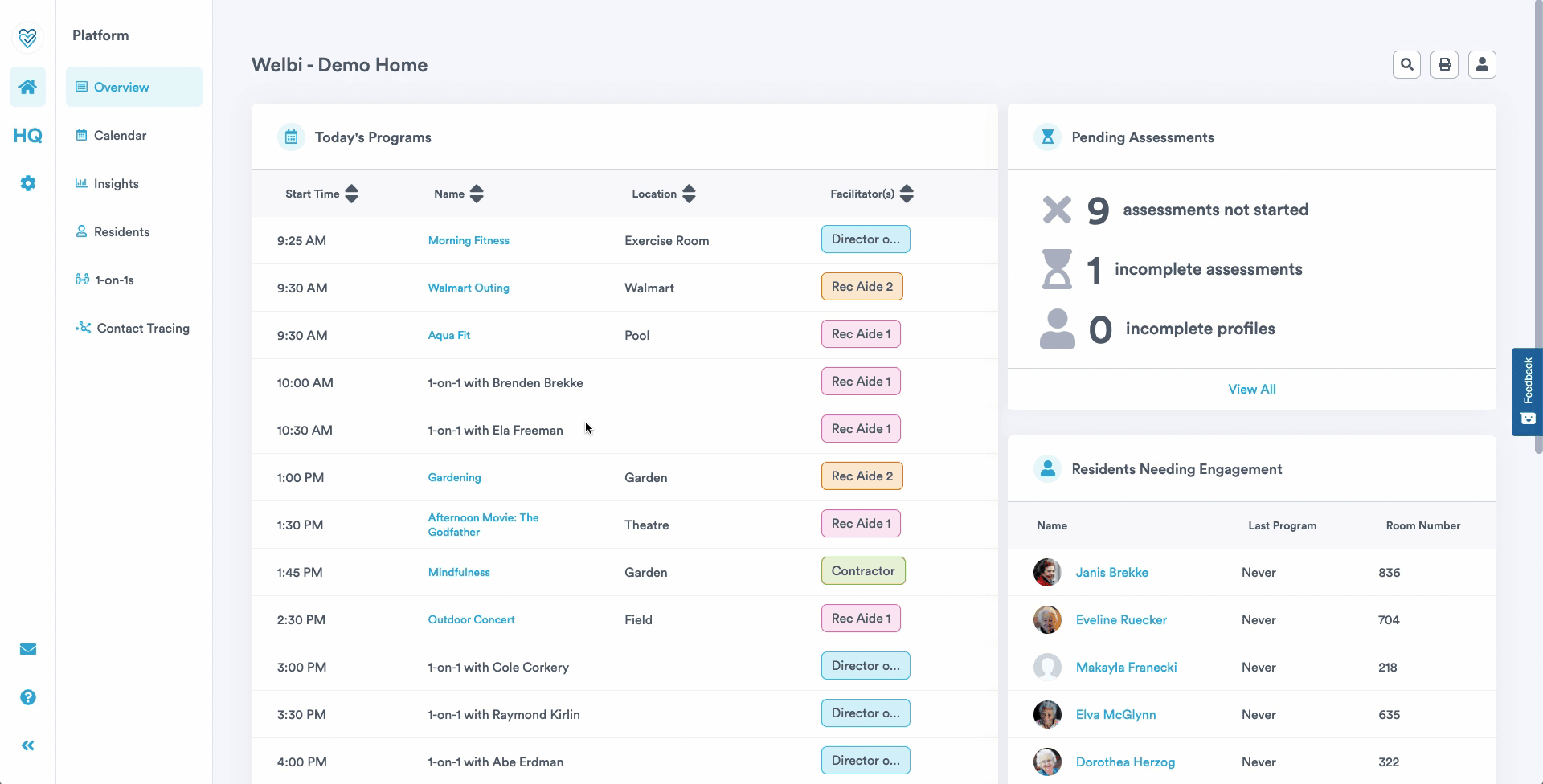
Task: Click Director tag on Cole Corkery 1-on-1
Action: pos(866,666)
